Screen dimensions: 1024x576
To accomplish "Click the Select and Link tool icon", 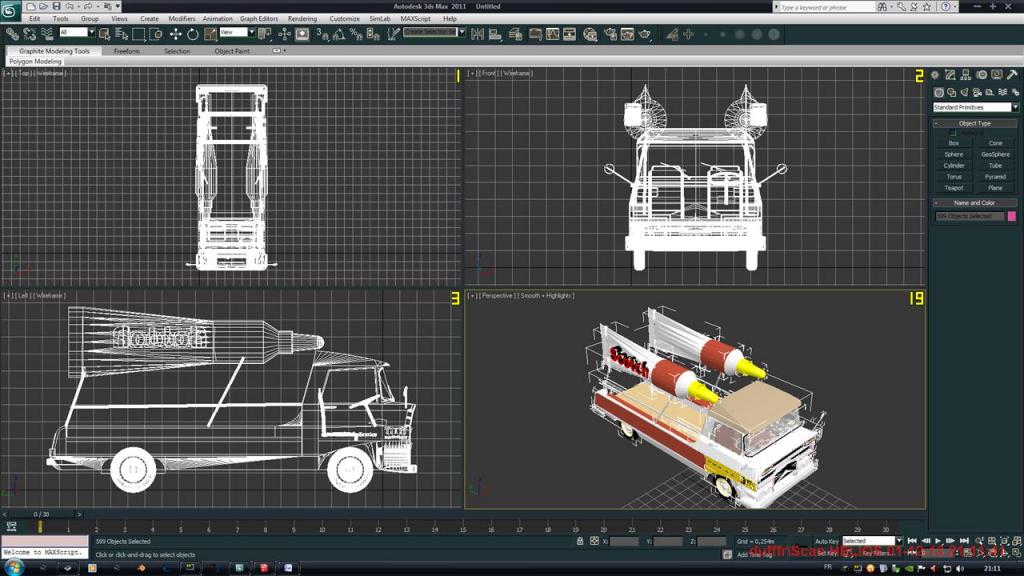I will pyautogui.click(x=12, y=34).
